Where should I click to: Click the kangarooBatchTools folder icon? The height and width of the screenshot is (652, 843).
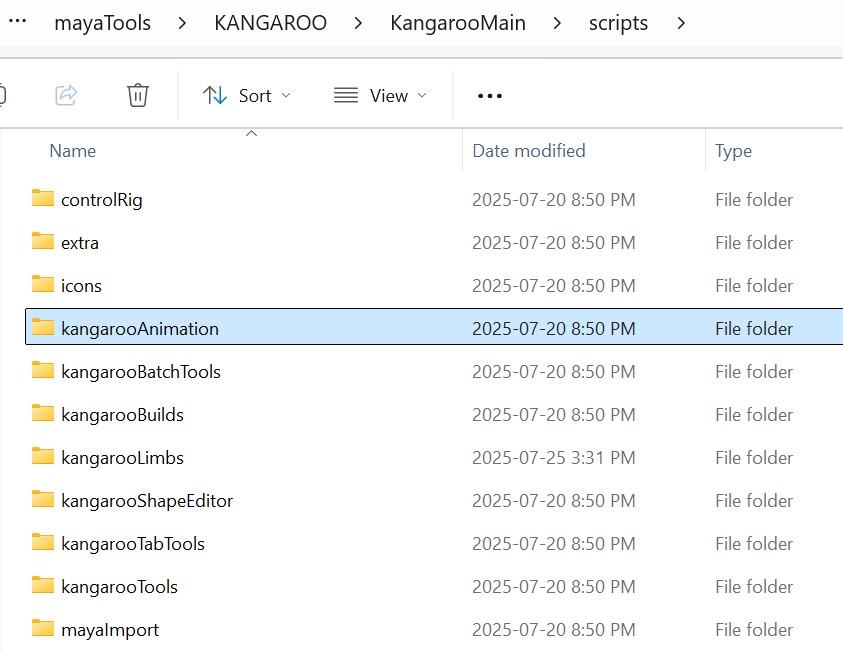coord(42,370)
